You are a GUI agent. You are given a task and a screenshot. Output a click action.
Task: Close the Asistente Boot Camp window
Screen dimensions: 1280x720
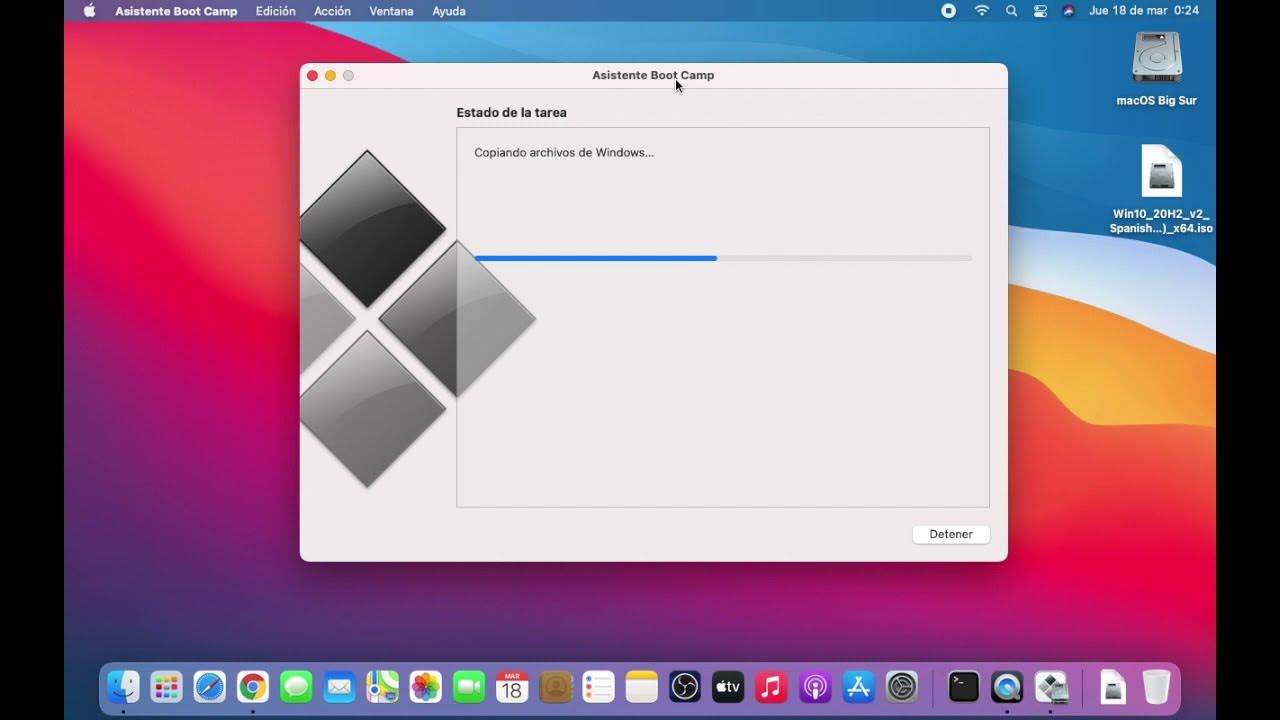pos(312,75)
